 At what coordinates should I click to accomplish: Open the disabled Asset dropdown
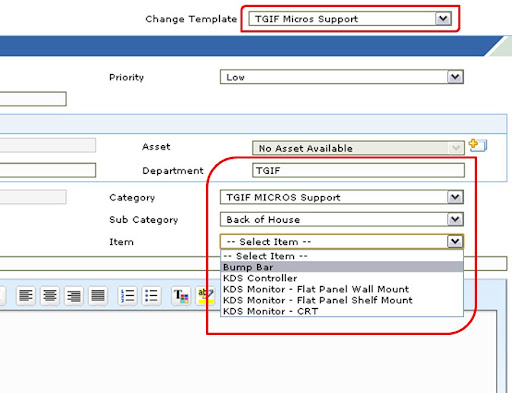(x=358, y=148)
